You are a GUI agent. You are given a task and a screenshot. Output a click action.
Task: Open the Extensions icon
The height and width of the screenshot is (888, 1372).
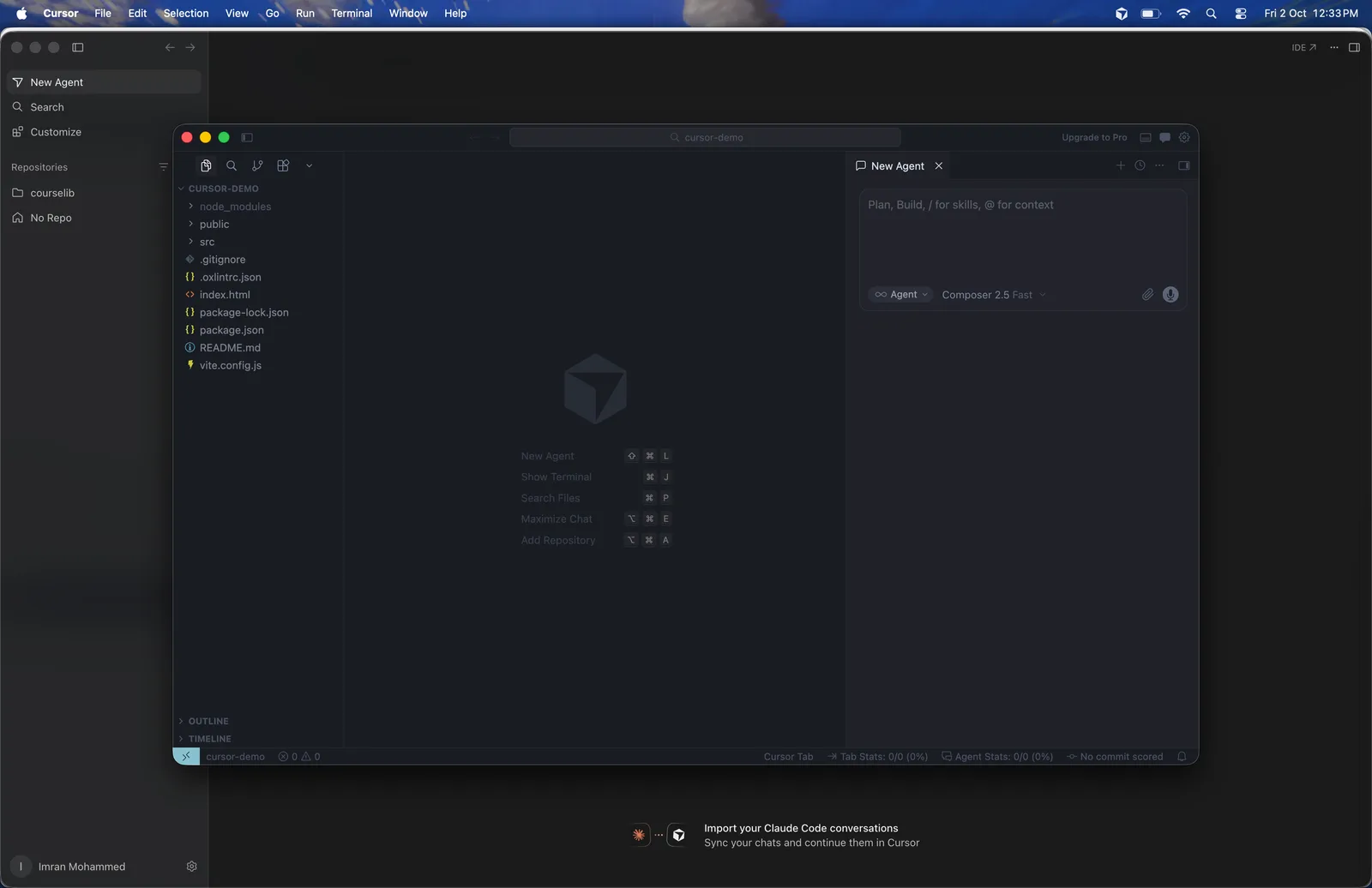point(283,165)
